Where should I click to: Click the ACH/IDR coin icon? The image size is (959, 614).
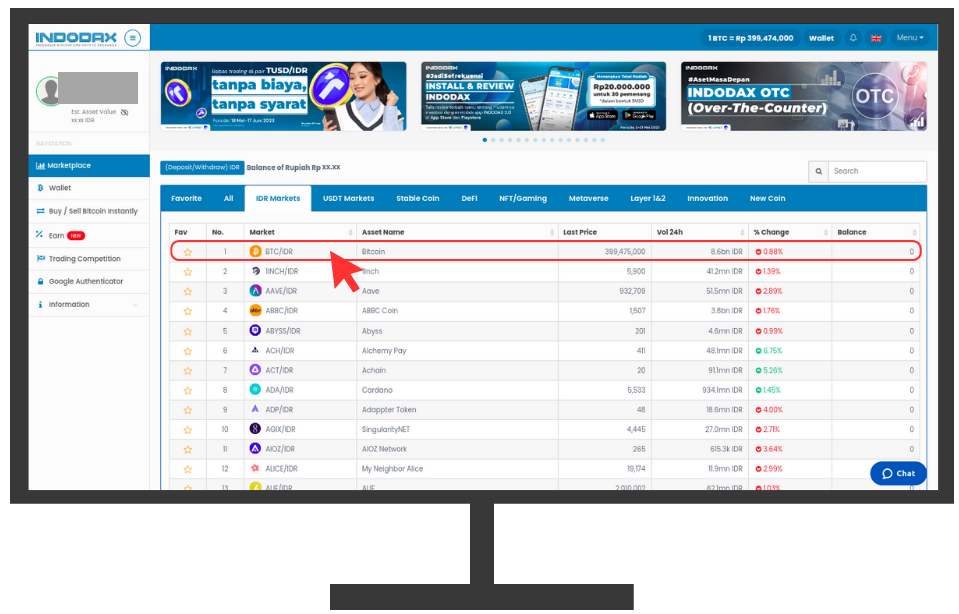coord(256,350)
